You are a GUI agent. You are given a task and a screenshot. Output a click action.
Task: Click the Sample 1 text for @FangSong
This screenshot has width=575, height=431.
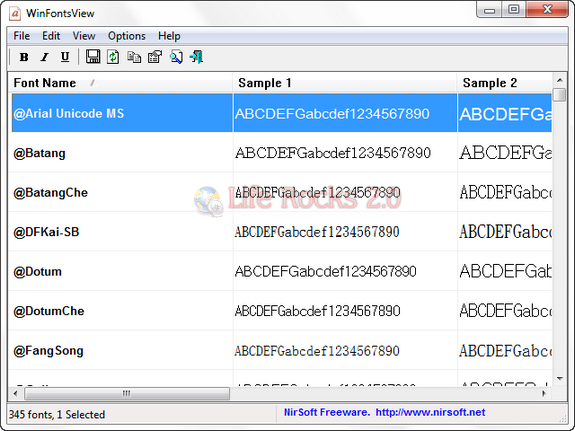pos(317,351)
